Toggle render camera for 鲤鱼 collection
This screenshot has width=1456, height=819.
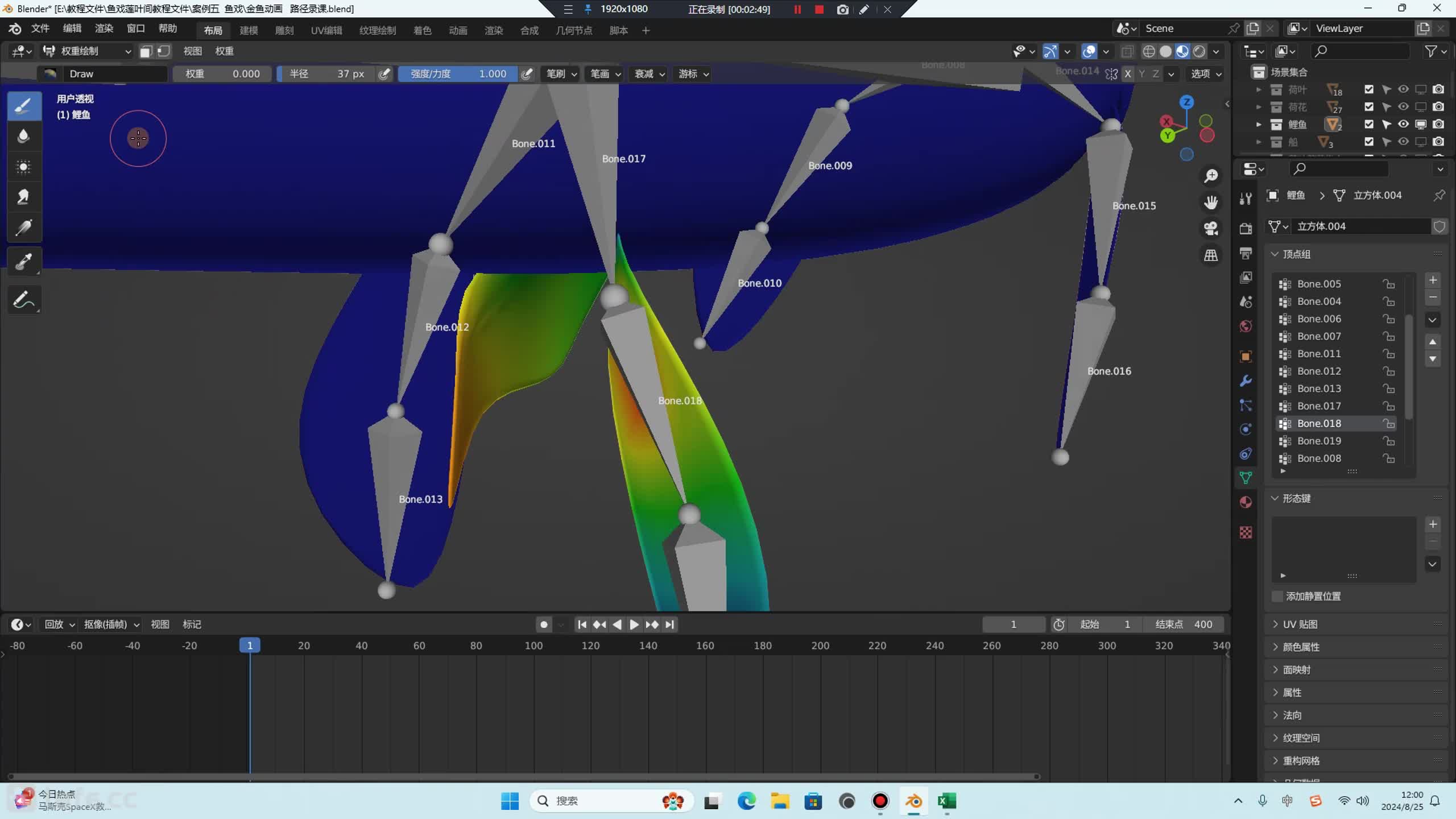pos(1438,124)
